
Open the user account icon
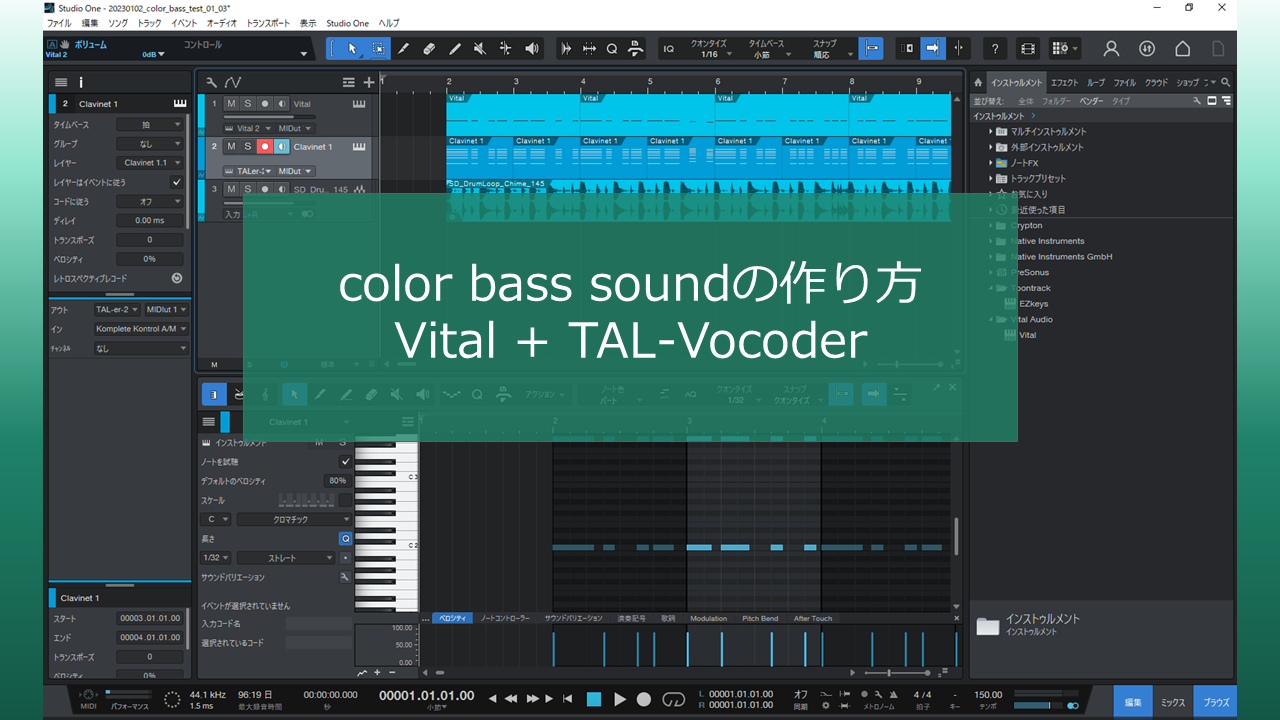(x=1111, y=48)
